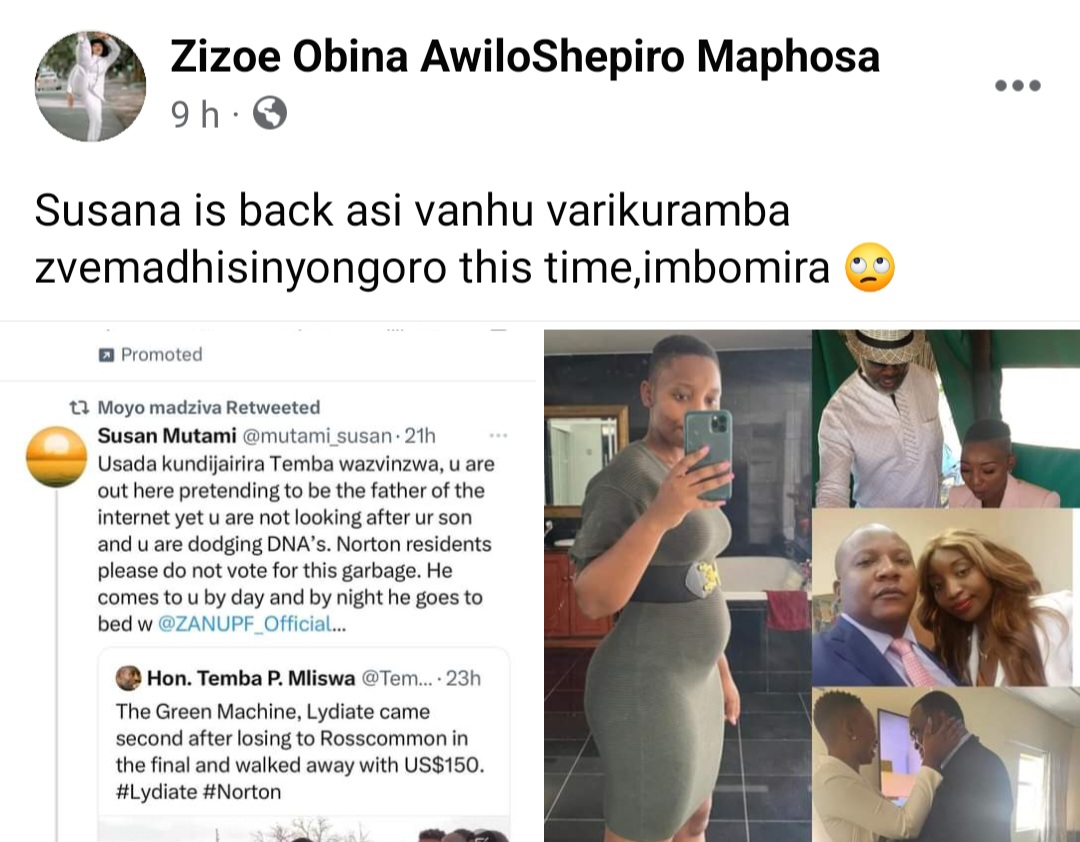Open the tweet's three-dot more menu

pyautogui.click(x=498, y=435)
